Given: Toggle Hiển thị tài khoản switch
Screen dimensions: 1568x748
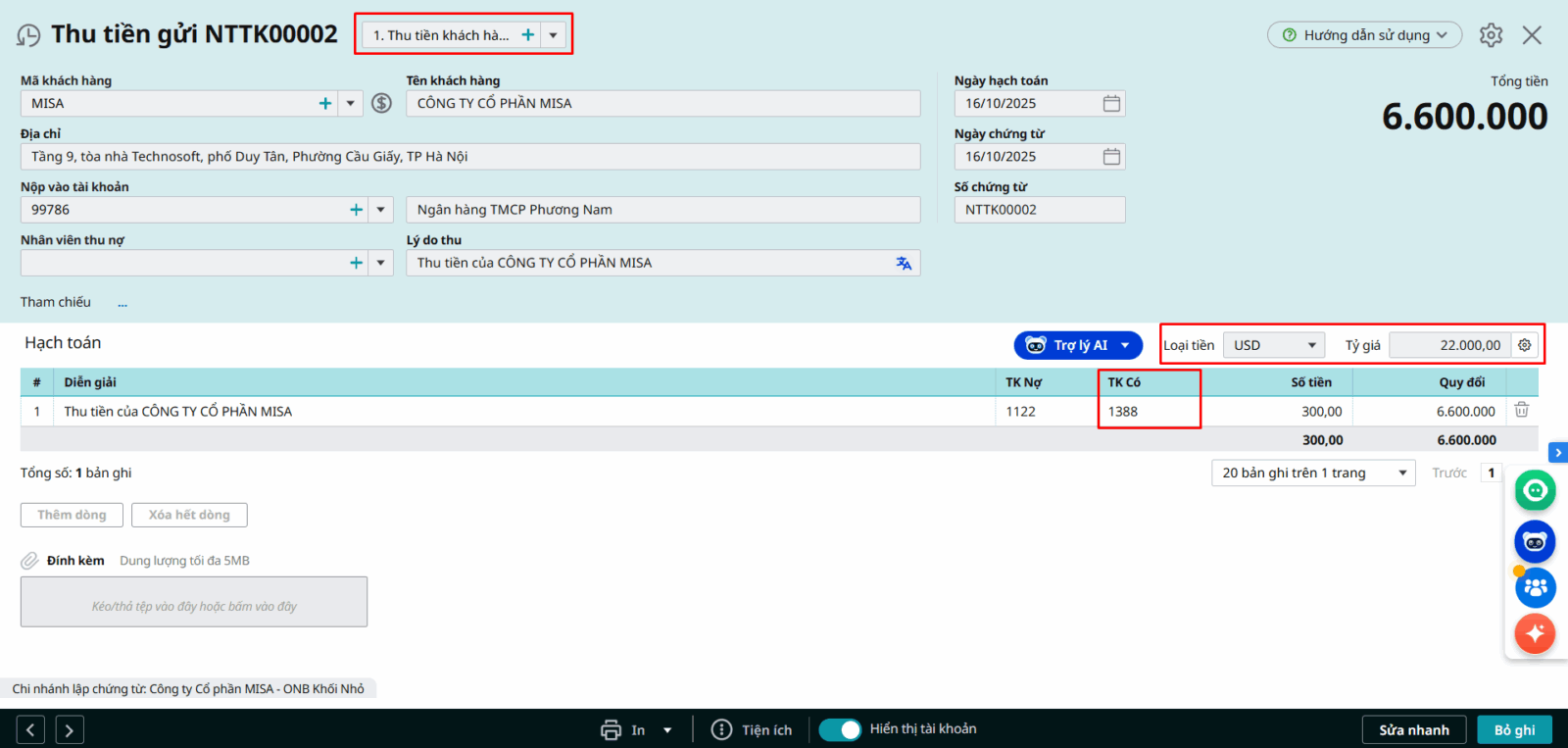Looking at the screenshot, I should coord(840,729).
